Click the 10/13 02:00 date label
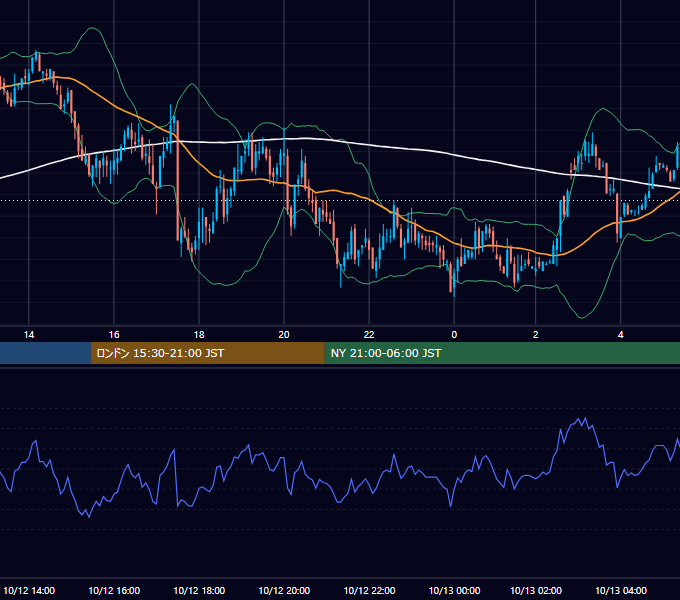 pos(536,590)
